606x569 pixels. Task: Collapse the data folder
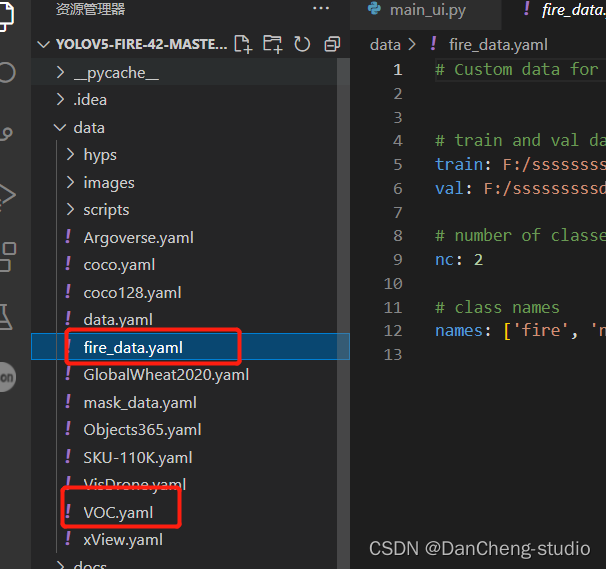point(60,128)
